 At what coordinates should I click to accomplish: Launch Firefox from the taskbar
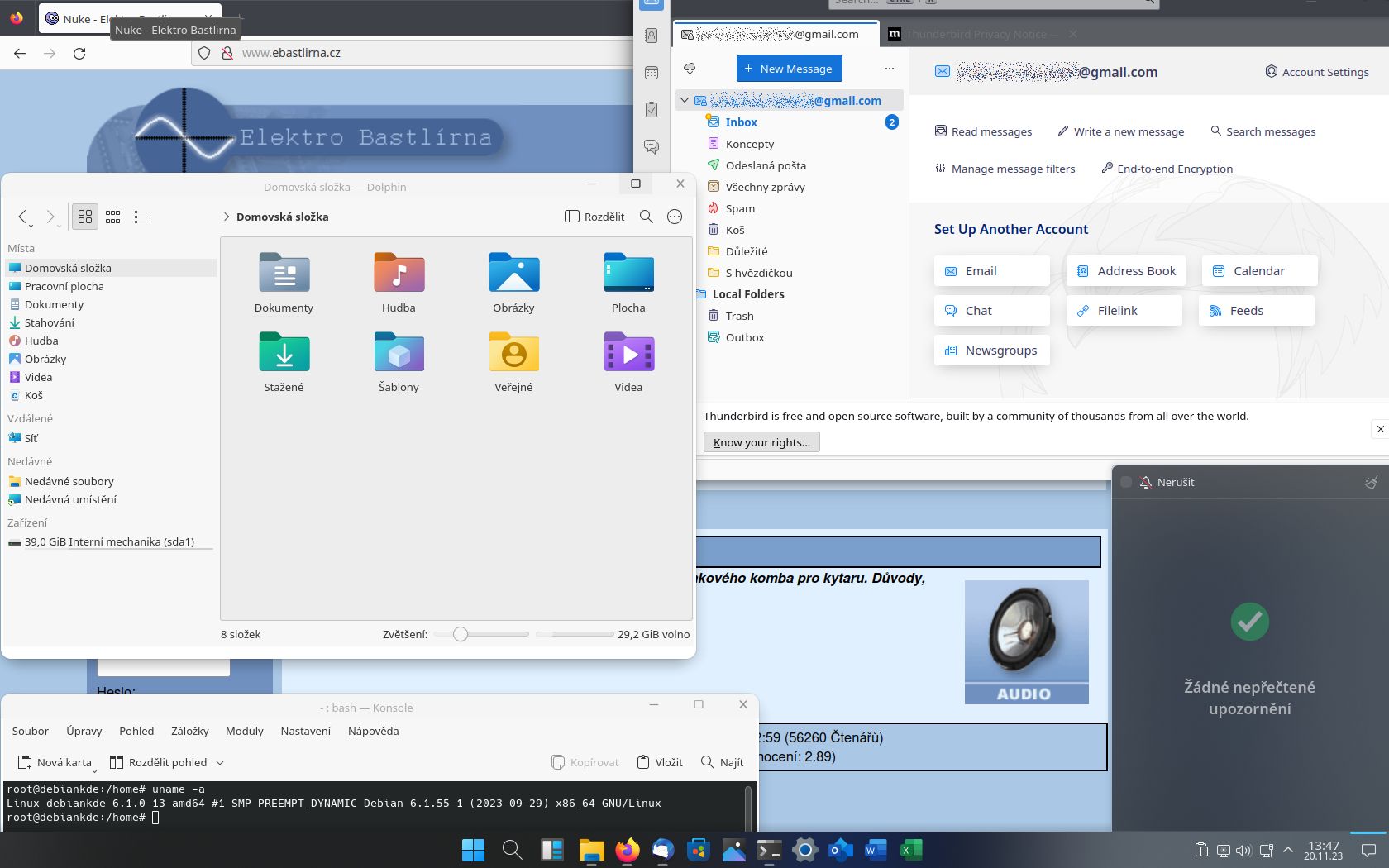click(x=628, y=850)
